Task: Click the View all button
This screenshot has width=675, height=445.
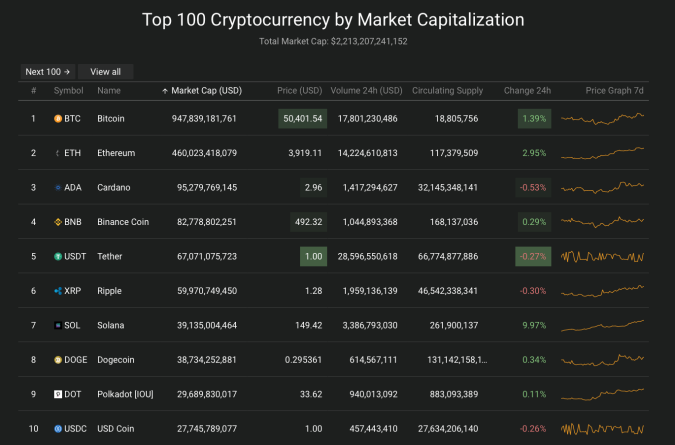Action: [x=105, y=72]
